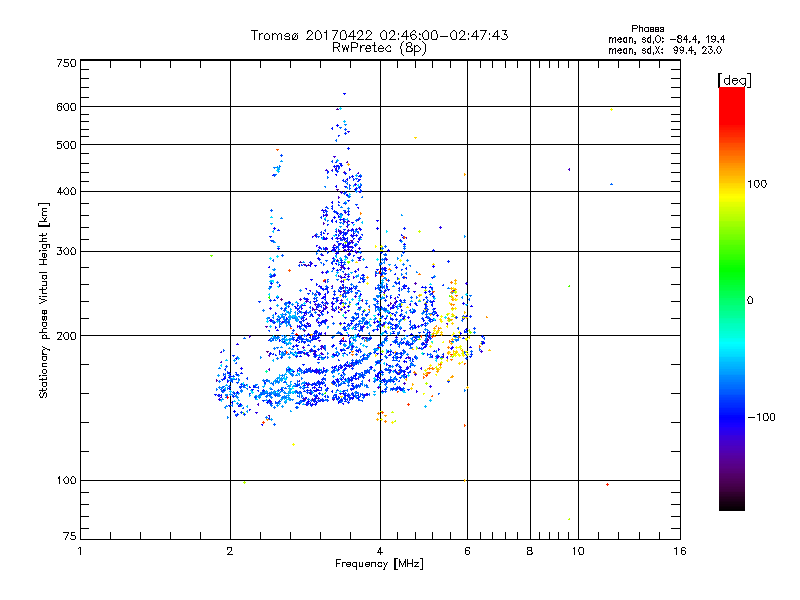Click the '[deg]' colorbar unit label
Image resolution: width=800 pixels, height=600 pixels.
coord(734,80)
